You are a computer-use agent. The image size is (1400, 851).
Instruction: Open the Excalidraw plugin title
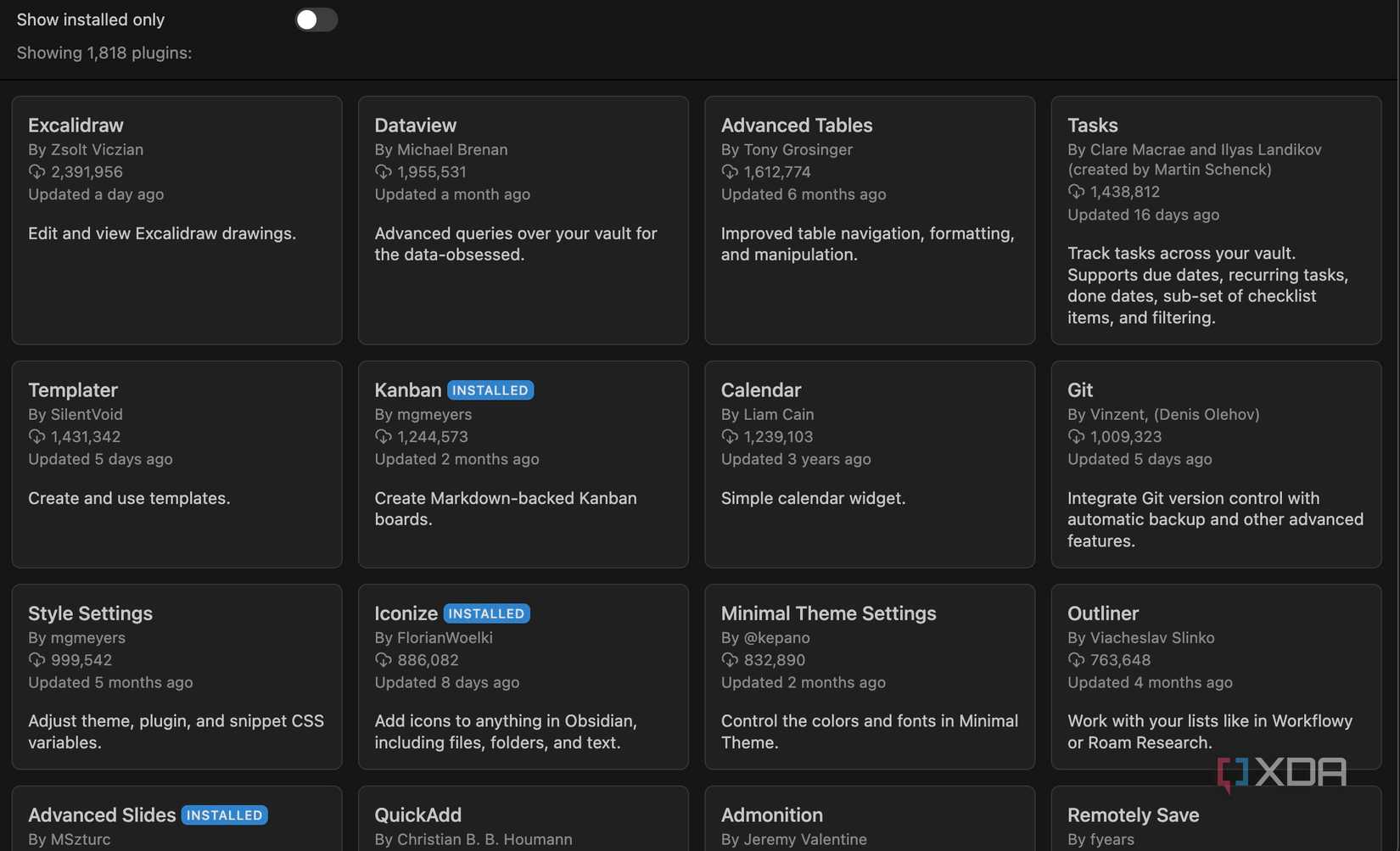[x=76, y=126]
